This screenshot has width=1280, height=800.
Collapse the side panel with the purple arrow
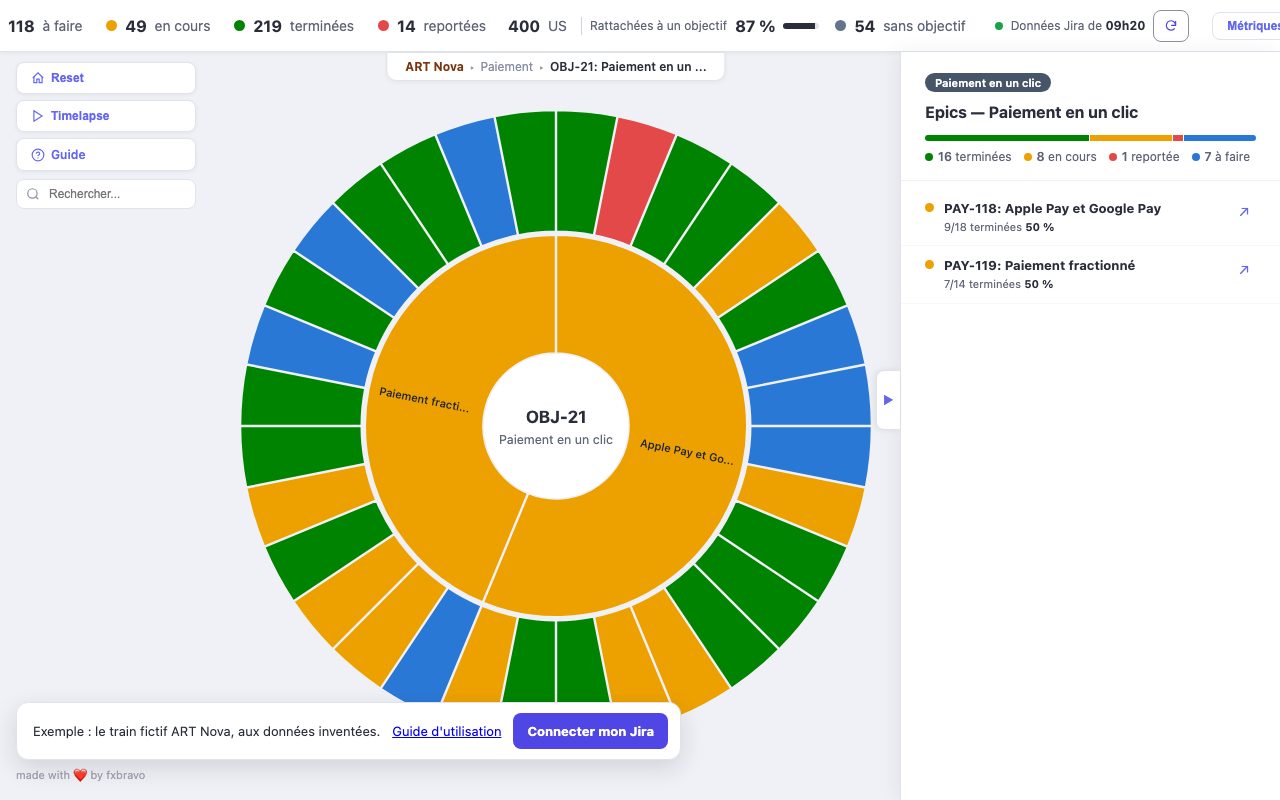(x=888, y=400)
